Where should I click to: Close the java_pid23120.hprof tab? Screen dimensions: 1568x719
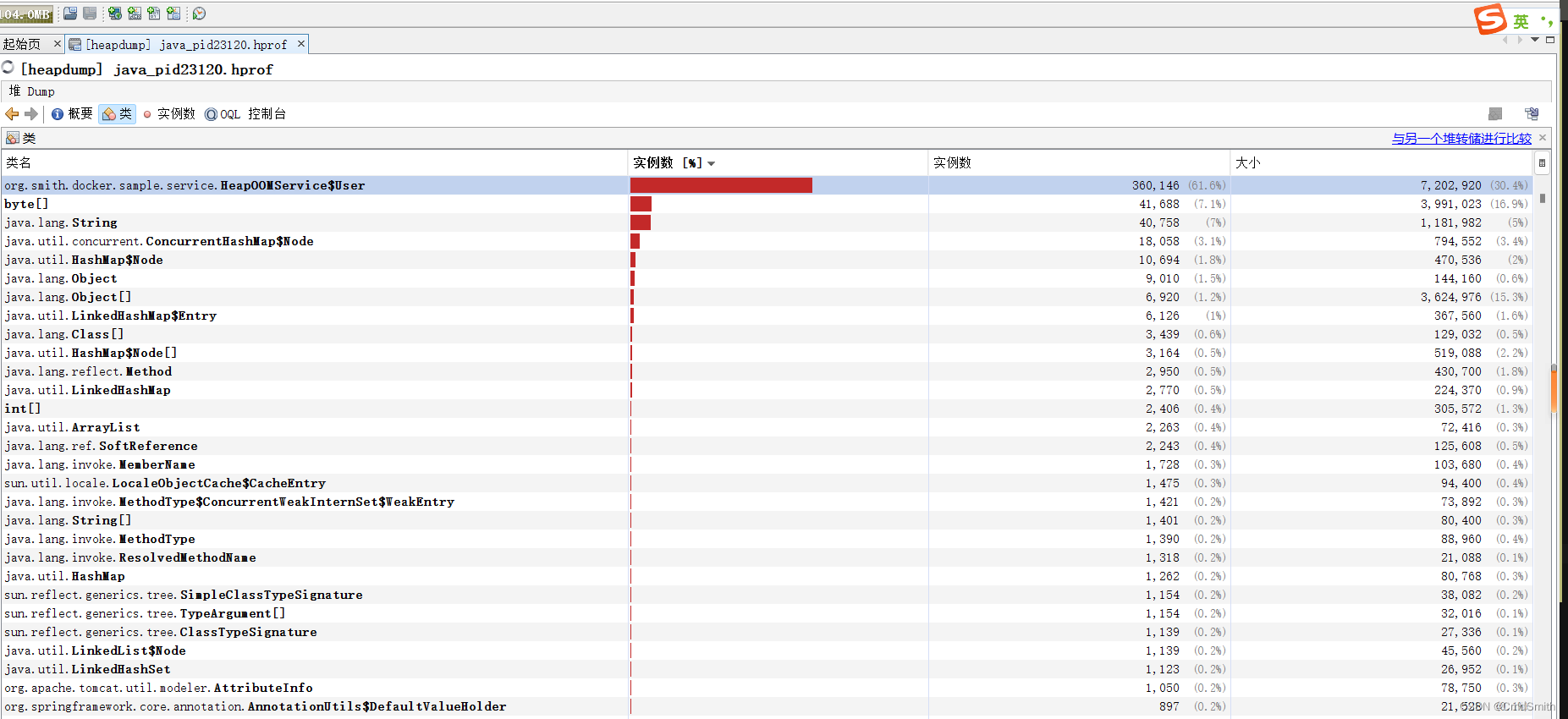click(x=300, y=44)
